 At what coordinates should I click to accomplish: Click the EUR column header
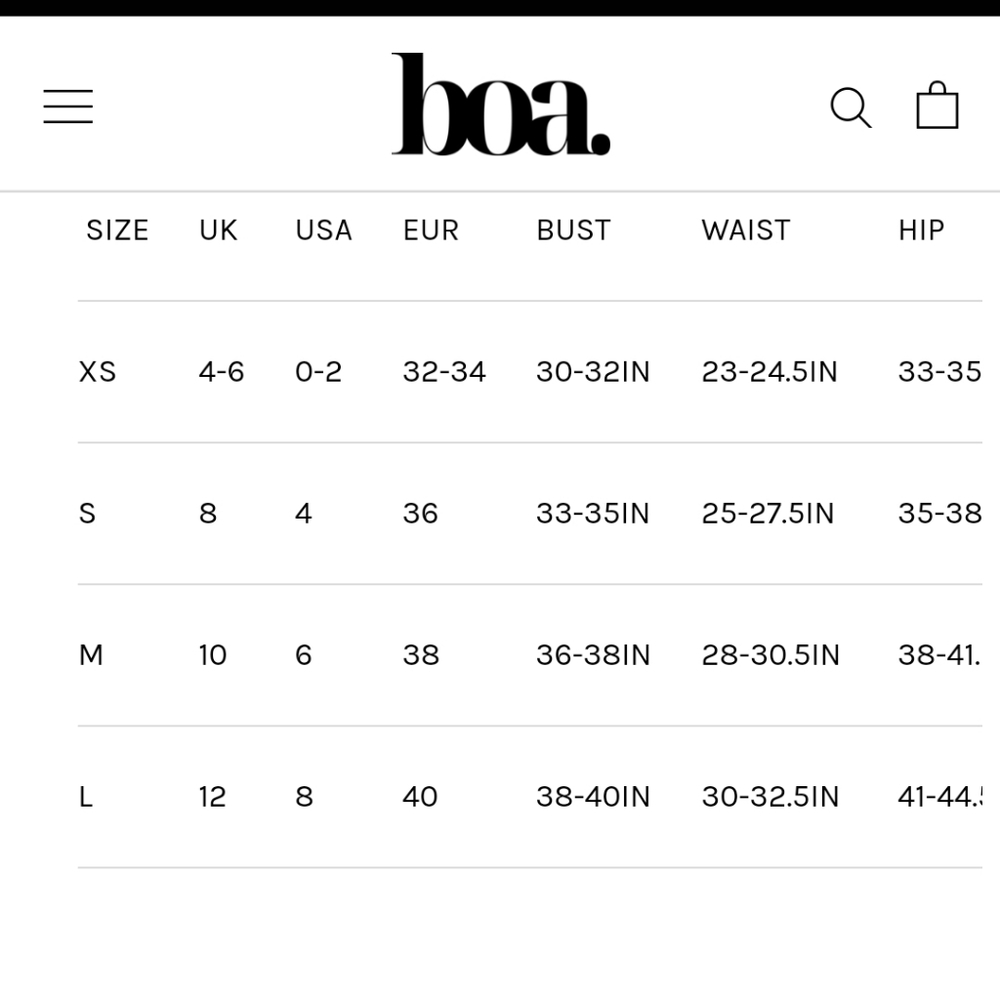coord(430,230)
